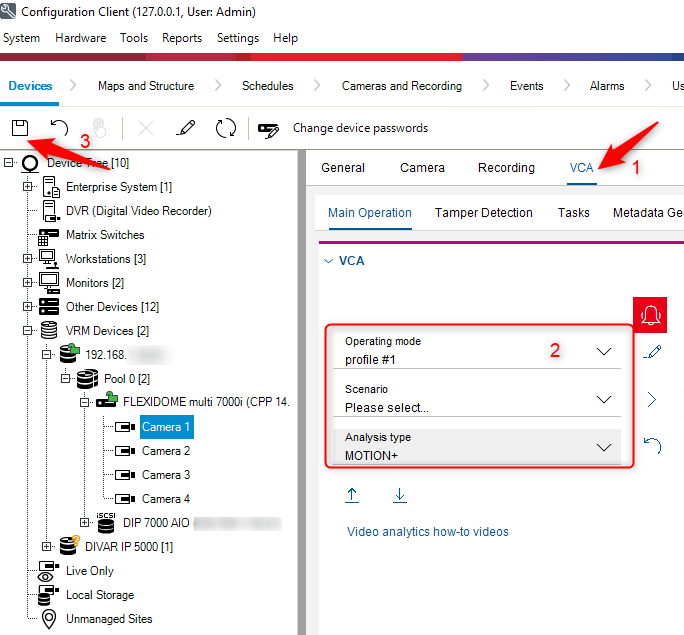Click the download arrow icon below Analysis type
This screenshot has width=684, height=635.
pos(399,495)
